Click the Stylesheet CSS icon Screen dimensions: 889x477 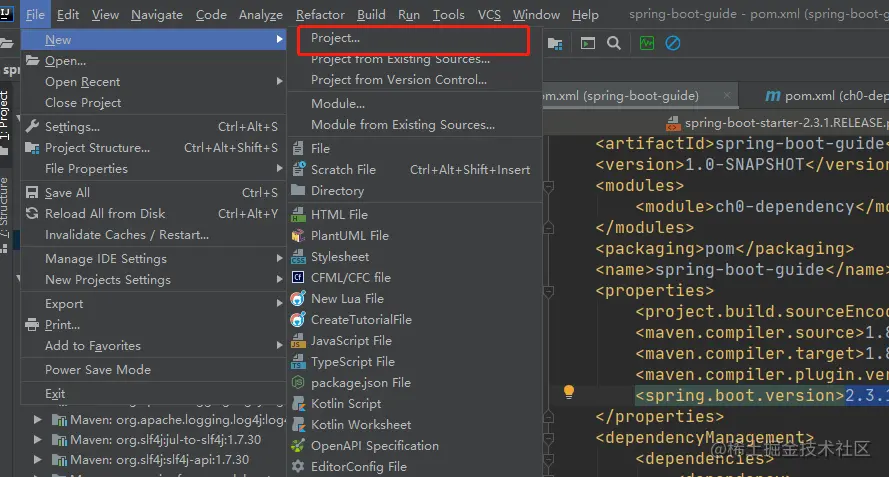pos(298,257)
